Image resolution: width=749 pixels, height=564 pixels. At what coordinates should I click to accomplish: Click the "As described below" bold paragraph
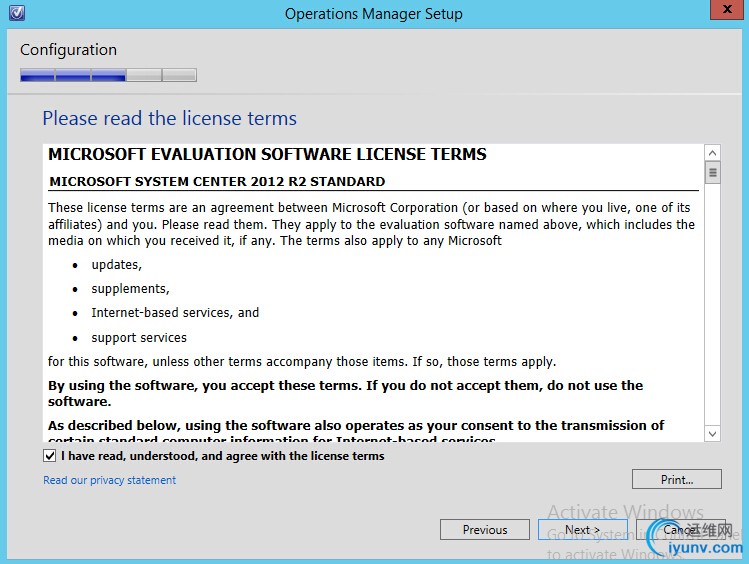pos(356,432)
